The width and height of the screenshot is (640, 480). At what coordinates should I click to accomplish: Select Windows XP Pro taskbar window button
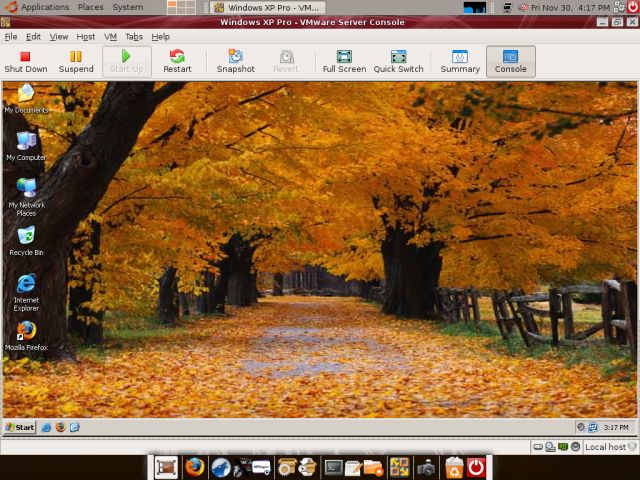click(268, 7)
